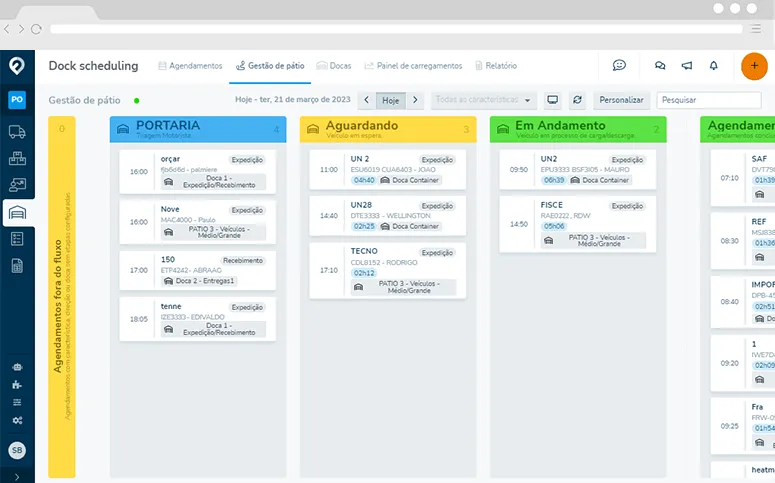Viewport: 775px width, 483px height.
Task: Click the Em Andamento column header
Action: click(x=578, y=130)
